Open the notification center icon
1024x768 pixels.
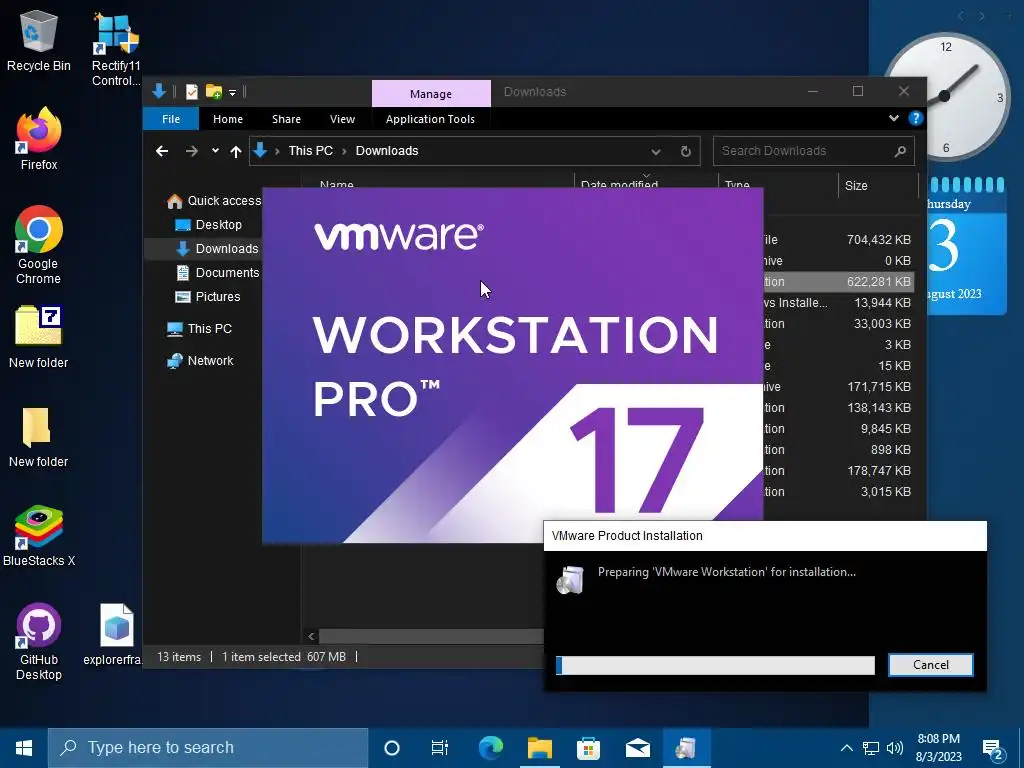(993, 749)
